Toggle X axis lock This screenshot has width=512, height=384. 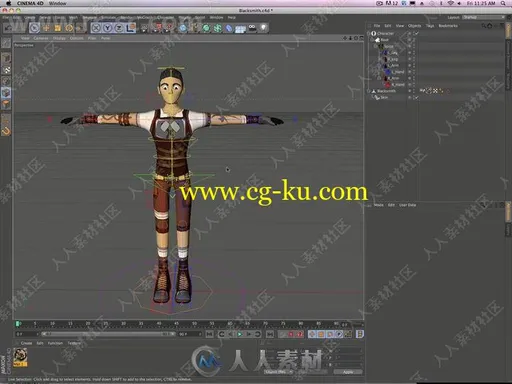(96, 28)
